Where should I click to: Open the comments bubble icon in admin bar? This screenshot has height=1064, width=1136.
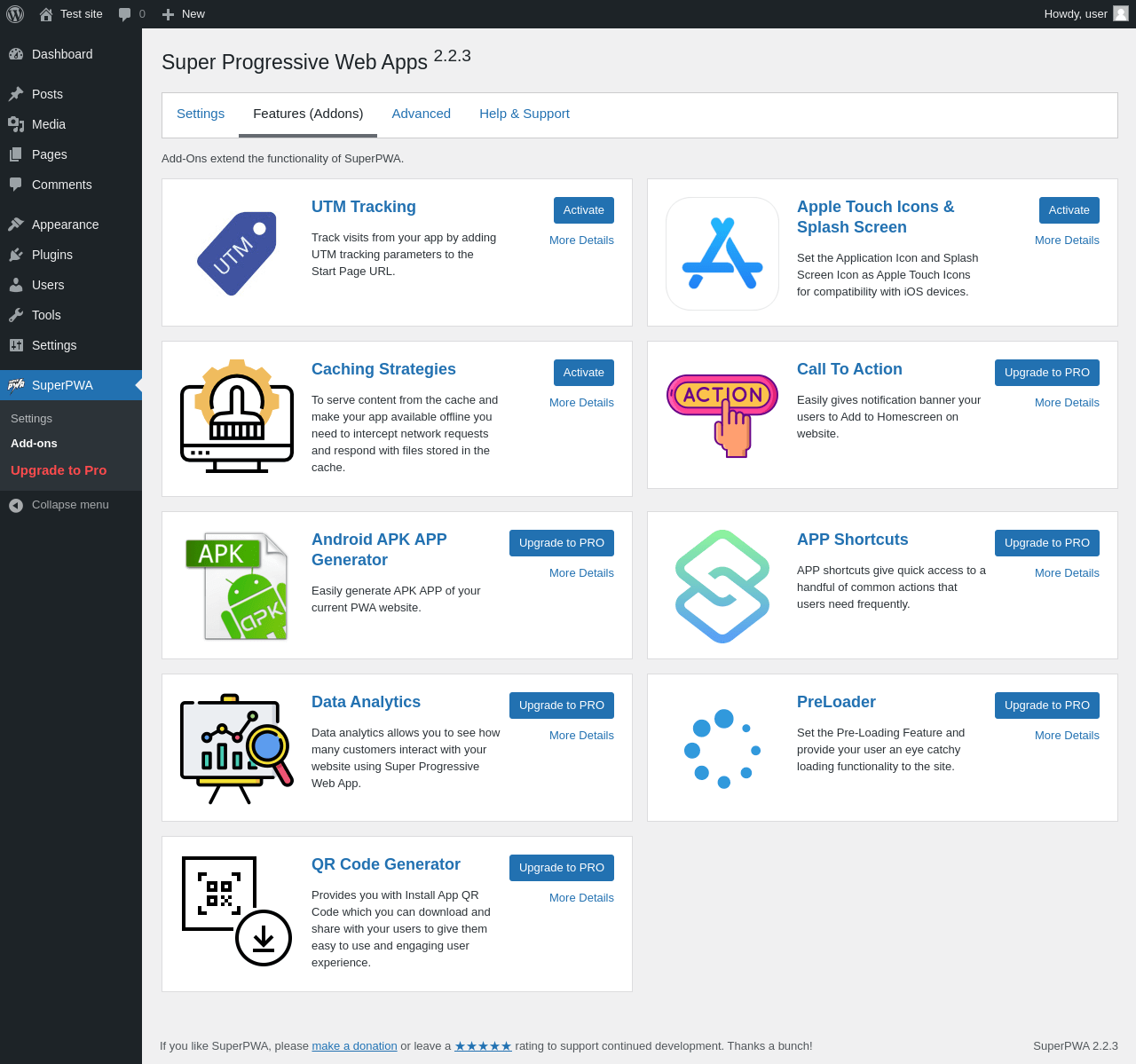coord(125,14)
